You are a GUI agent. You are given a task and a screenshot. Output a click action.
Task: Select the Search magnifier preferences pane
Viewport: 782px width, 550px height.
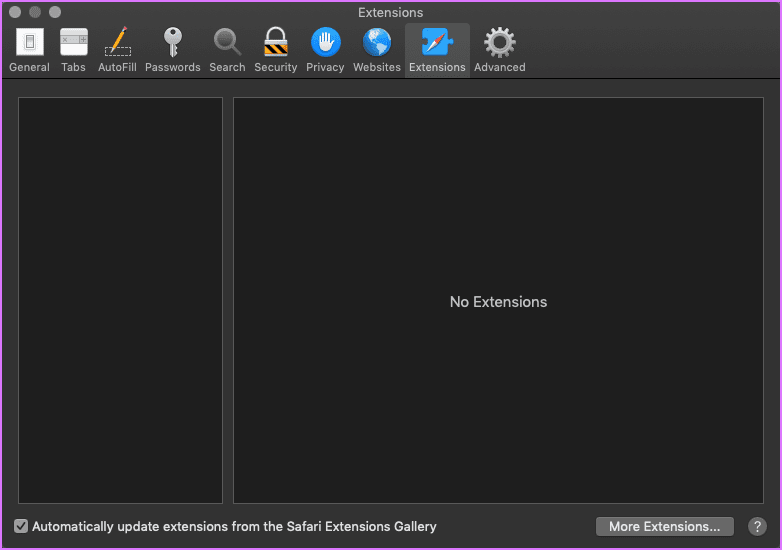tap(227, 50)
